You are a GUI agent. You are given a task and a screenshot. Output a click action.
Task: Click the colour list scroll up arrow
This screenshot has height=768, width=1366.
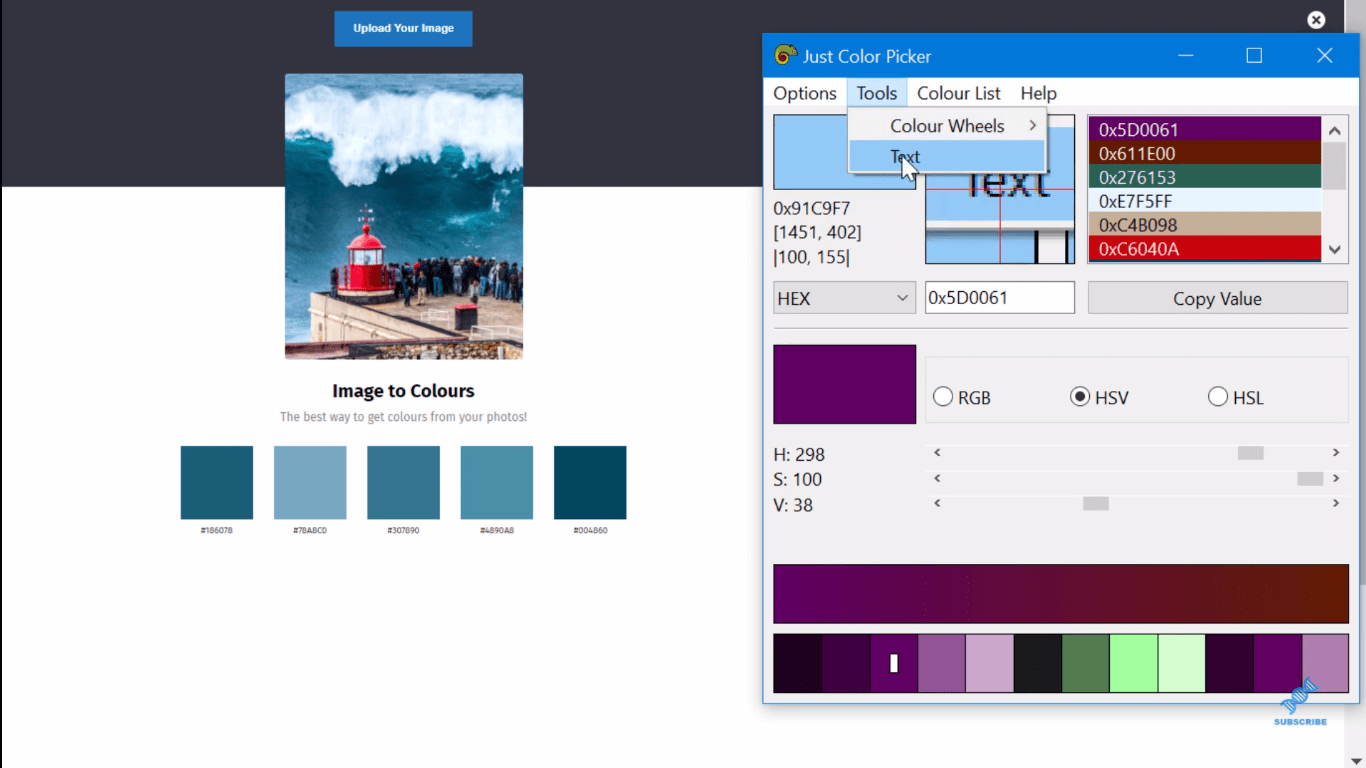1334,130
